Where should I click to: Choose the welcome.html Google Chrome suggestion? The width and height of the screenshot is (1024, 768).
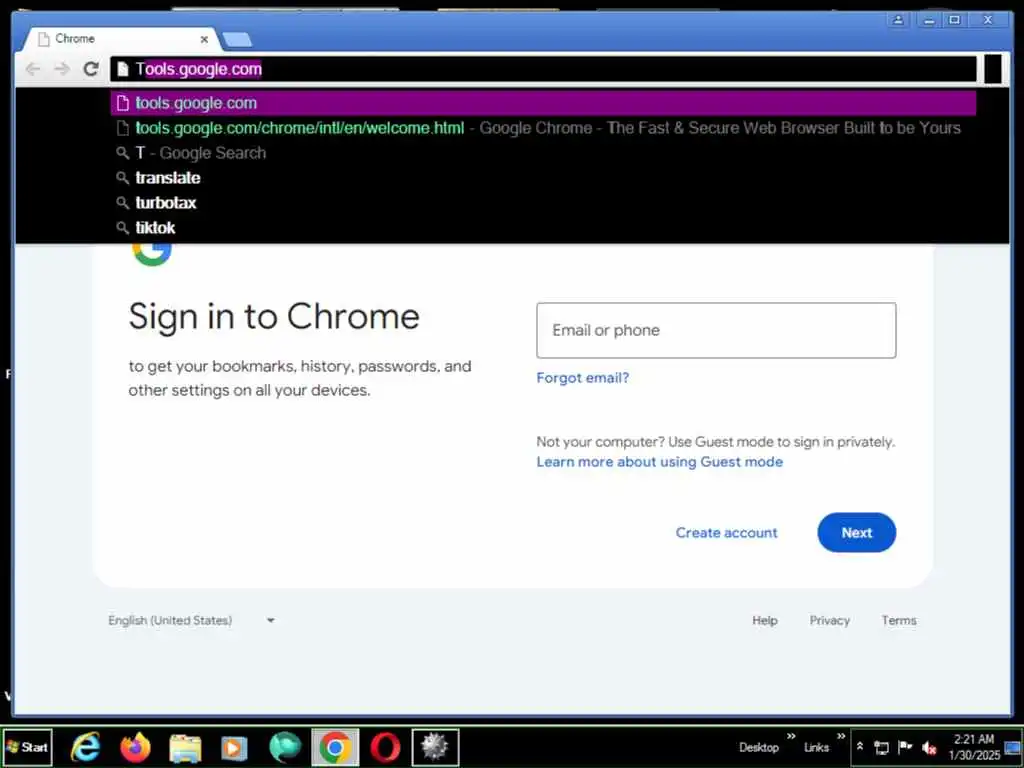pos(543,128)
